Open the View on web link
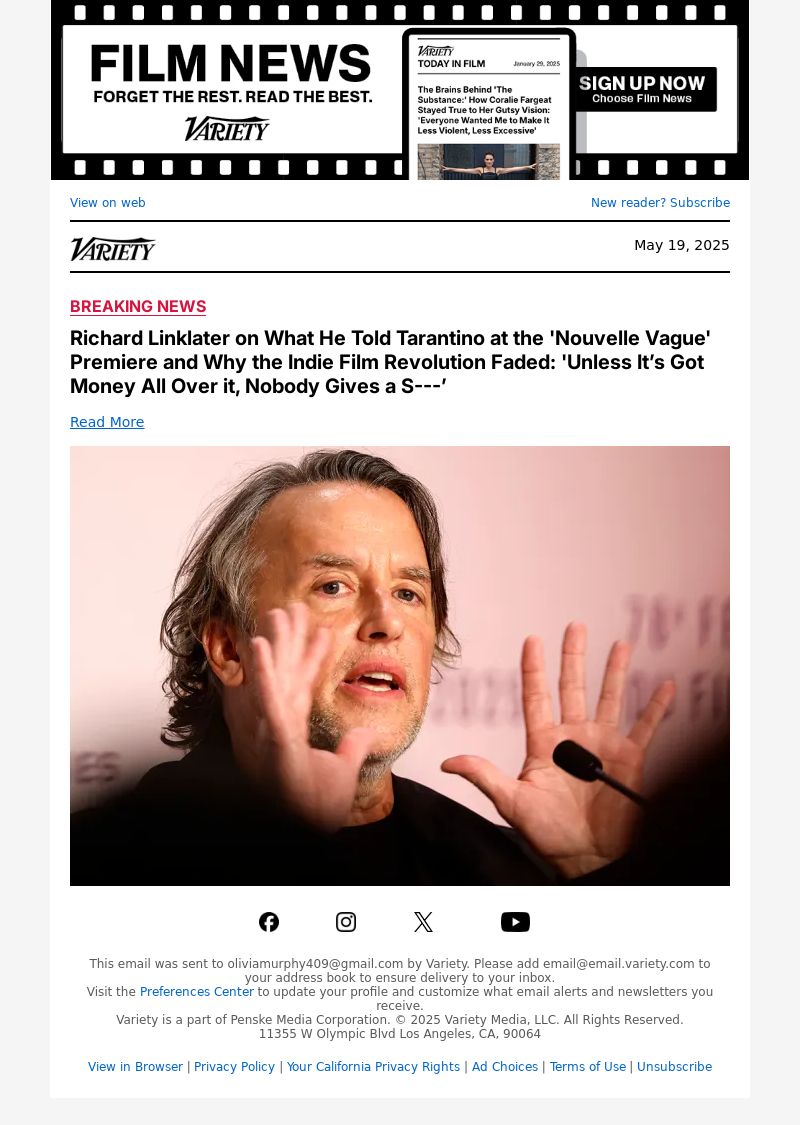The height and width of the screenshot is (1125, 800). [x=108, y=202]
